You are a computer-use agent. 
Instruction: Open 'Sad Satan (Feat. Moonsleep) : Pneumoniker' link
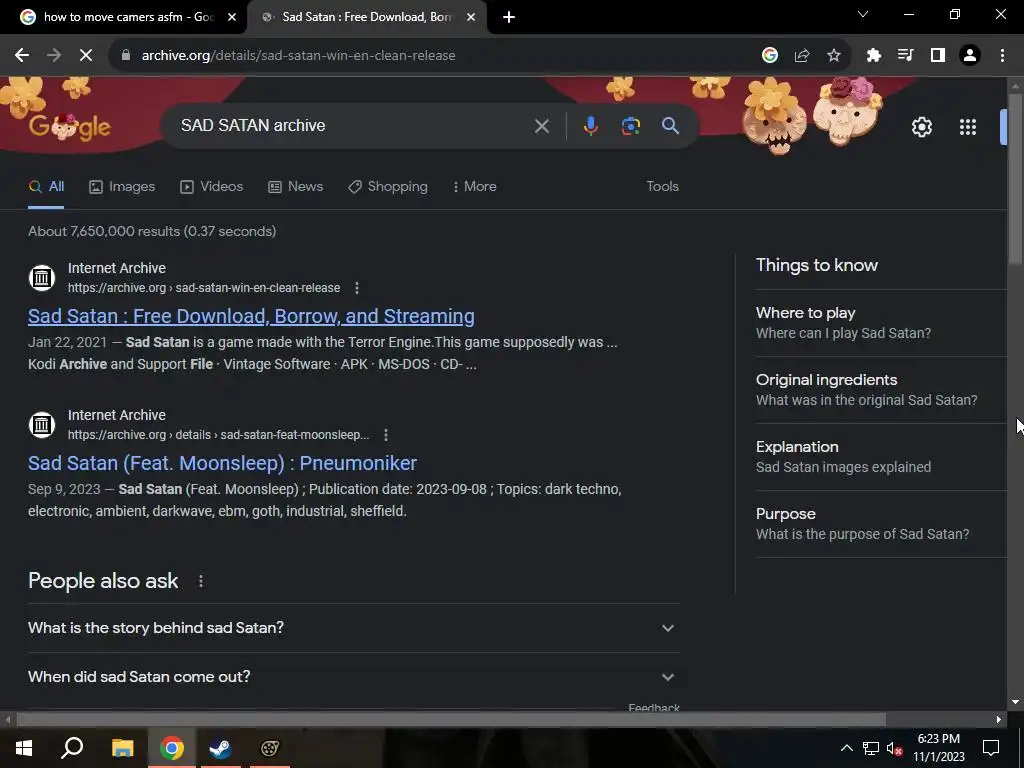point(223,463)
